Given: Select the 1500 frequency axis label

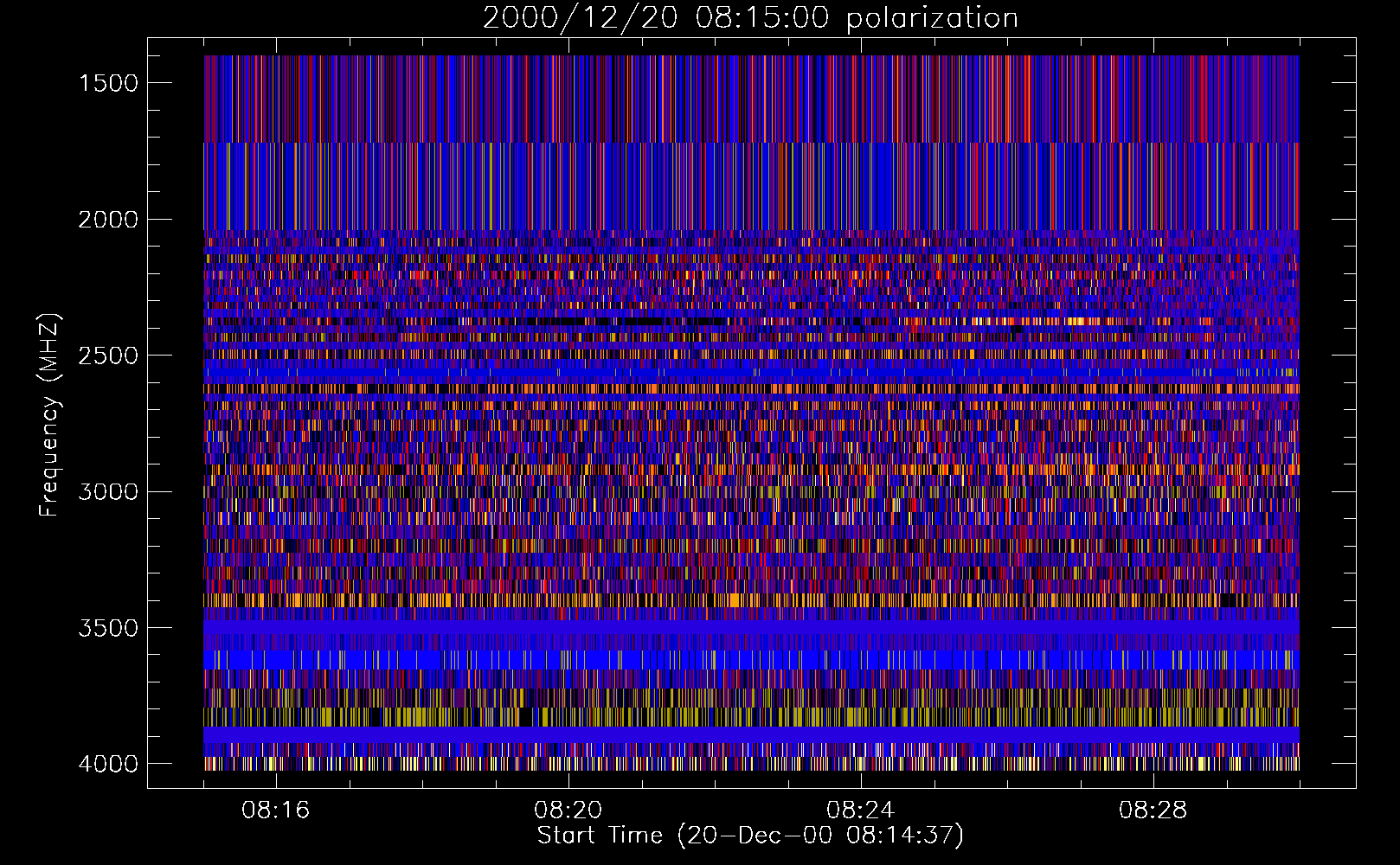Looking at the screenshot, I should [x=107, y=83].
